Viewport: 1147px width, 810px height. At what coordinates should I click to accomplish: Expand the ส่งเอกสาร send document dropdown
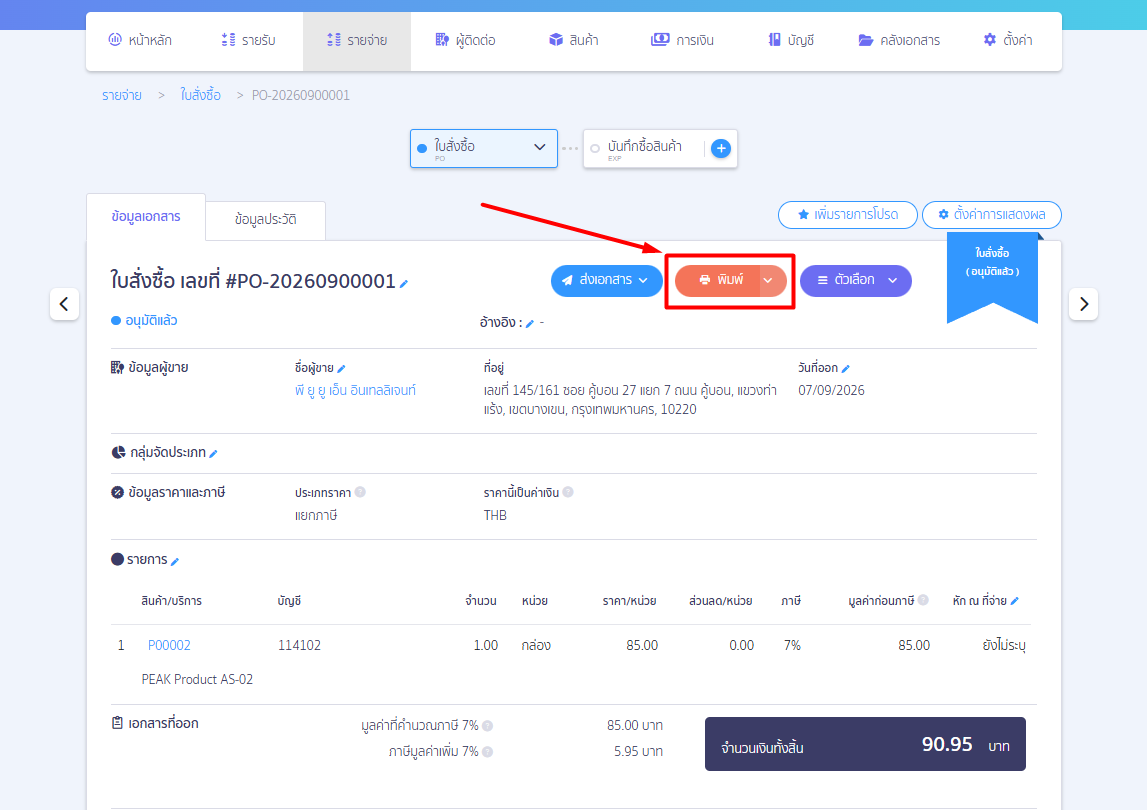[x=606, y=280]
